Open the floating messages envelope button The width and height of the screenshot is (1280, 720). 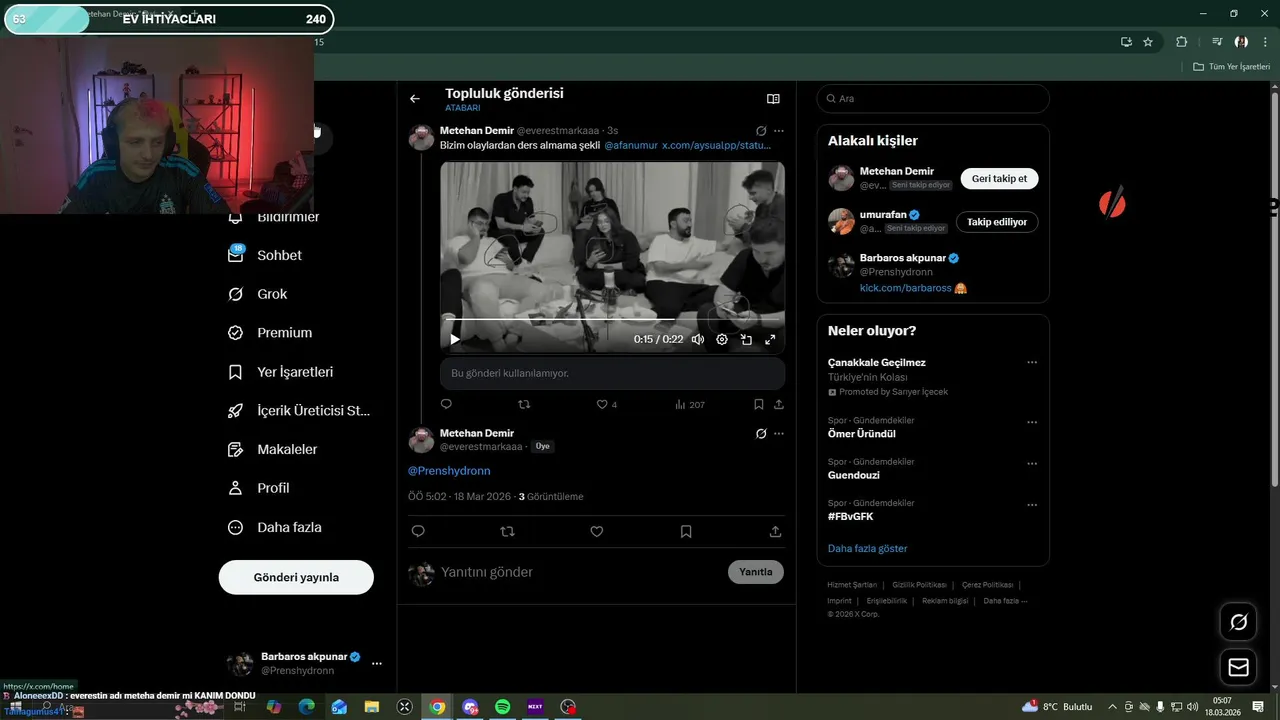1239,667
